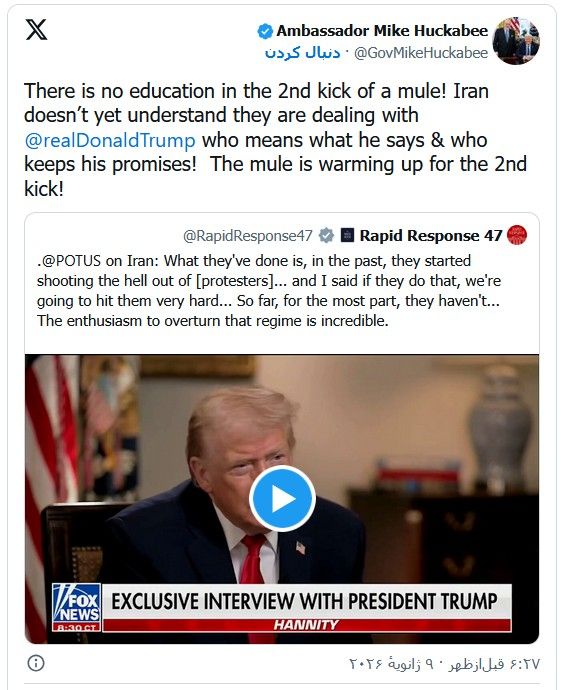Click the dark affiliate badge icon
Screen dimensions: 563x690
pyautogui.click(x=347, y=235)
